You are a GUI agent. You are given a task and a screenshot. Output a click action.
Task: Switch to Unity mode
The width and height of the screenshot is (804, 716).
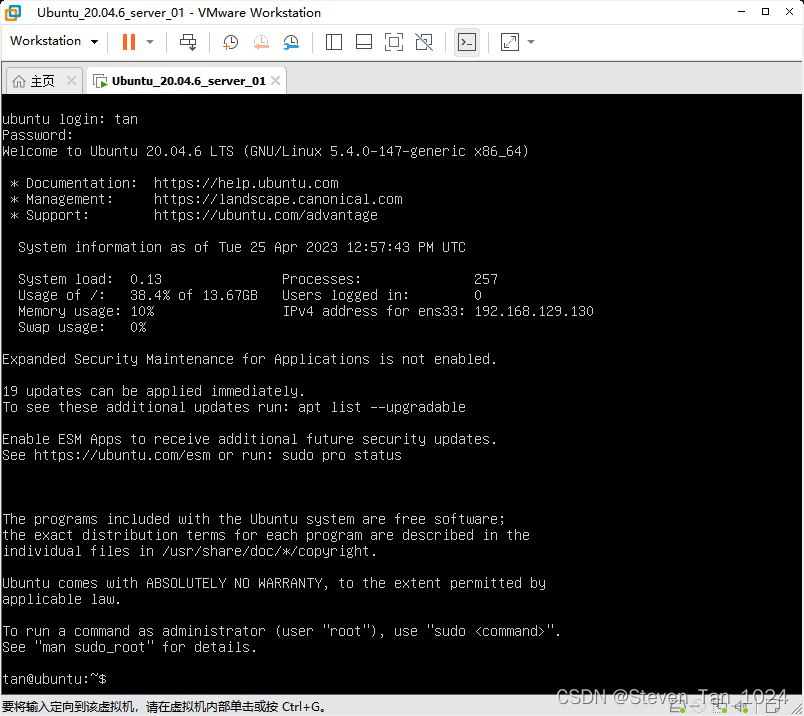click(x=424, y=42)
